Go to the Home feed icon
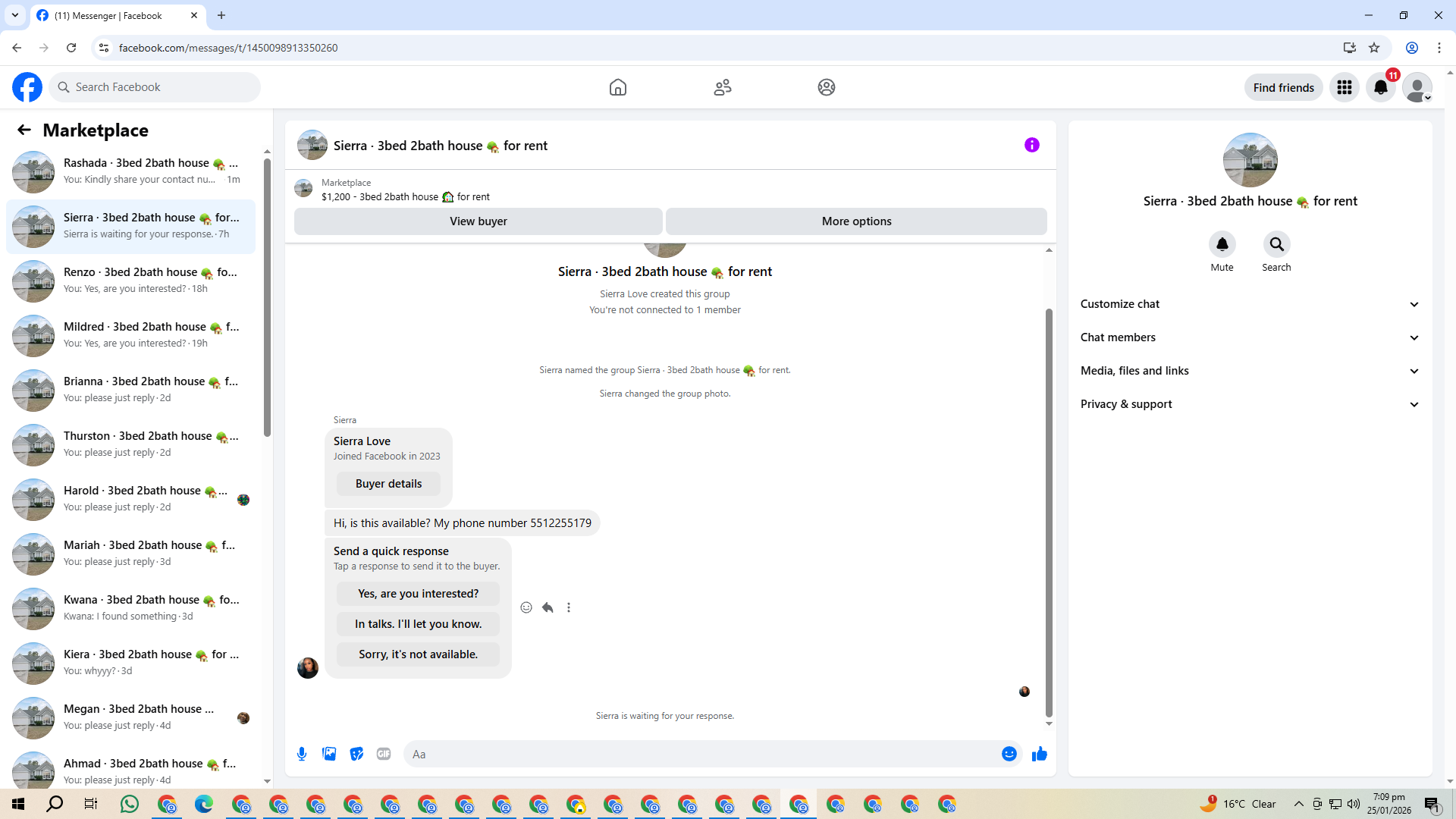 click(618, 87)
